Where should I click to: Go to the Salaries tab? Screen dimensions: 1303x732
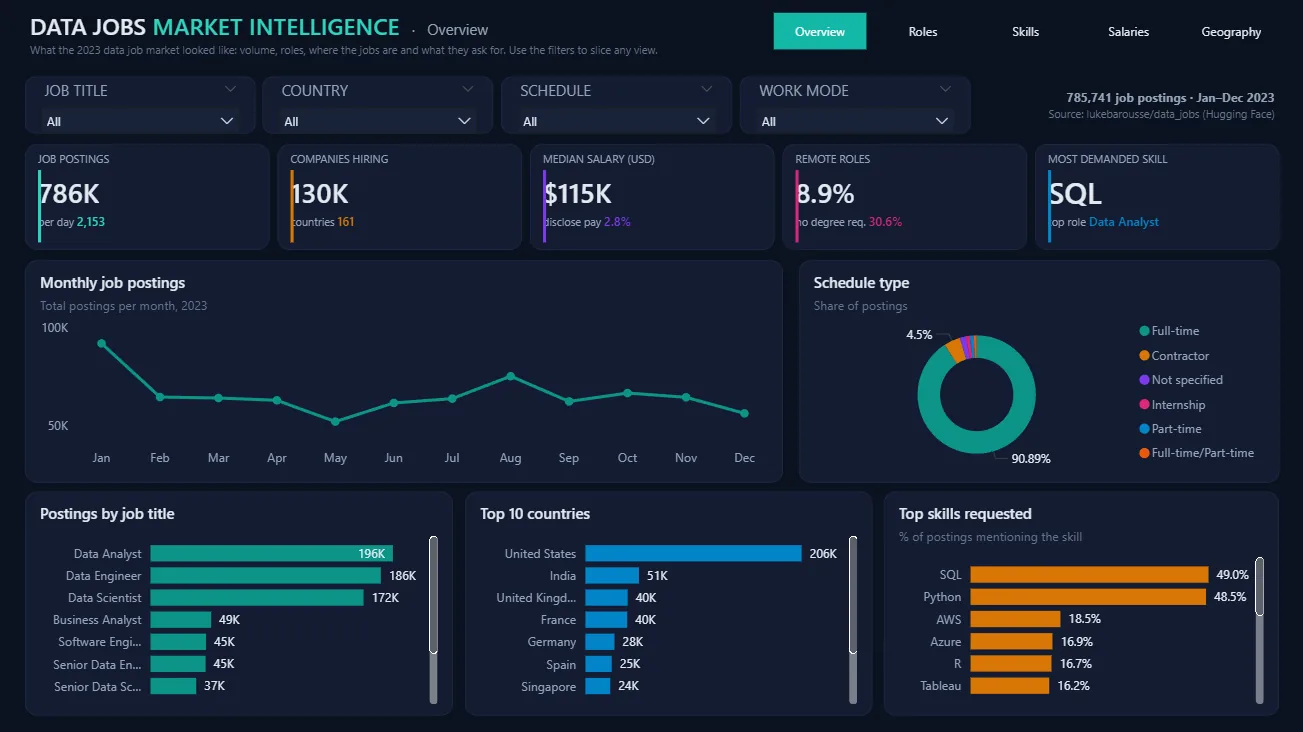[x=1129, y=32]
